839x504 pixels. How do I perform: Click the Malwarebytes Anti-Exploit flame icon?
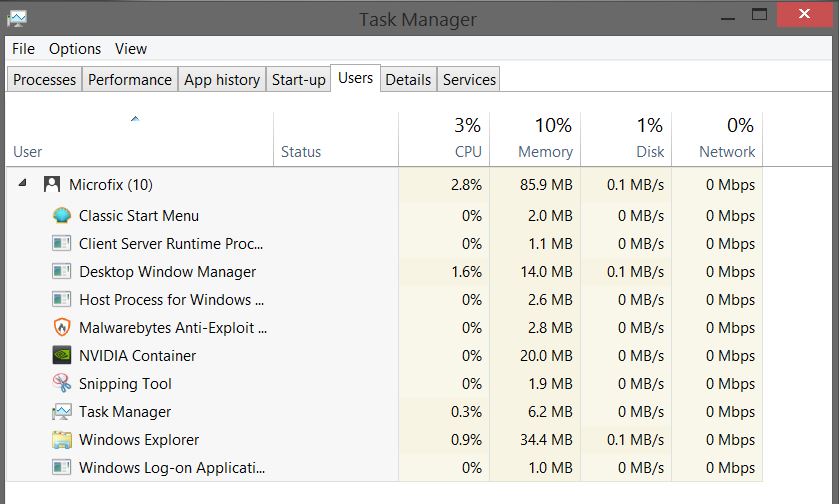click(x=62, y=328)
